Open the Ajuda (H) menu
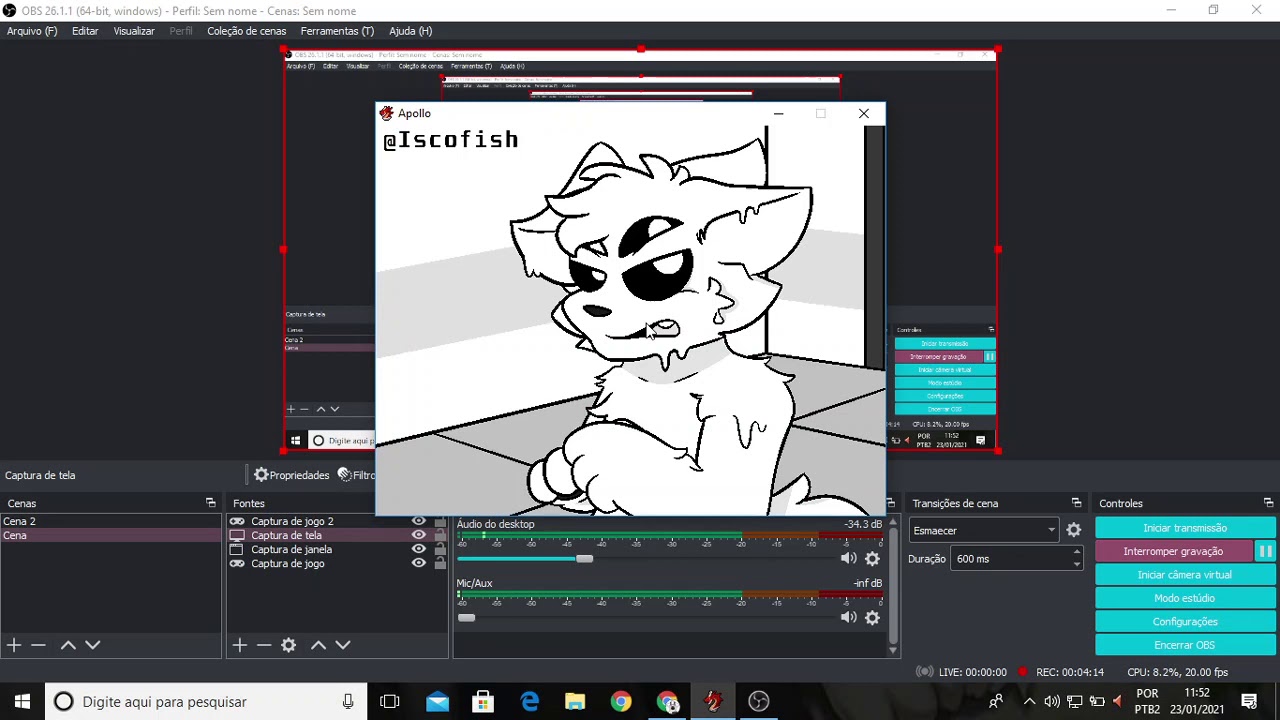 coord(410,31)
